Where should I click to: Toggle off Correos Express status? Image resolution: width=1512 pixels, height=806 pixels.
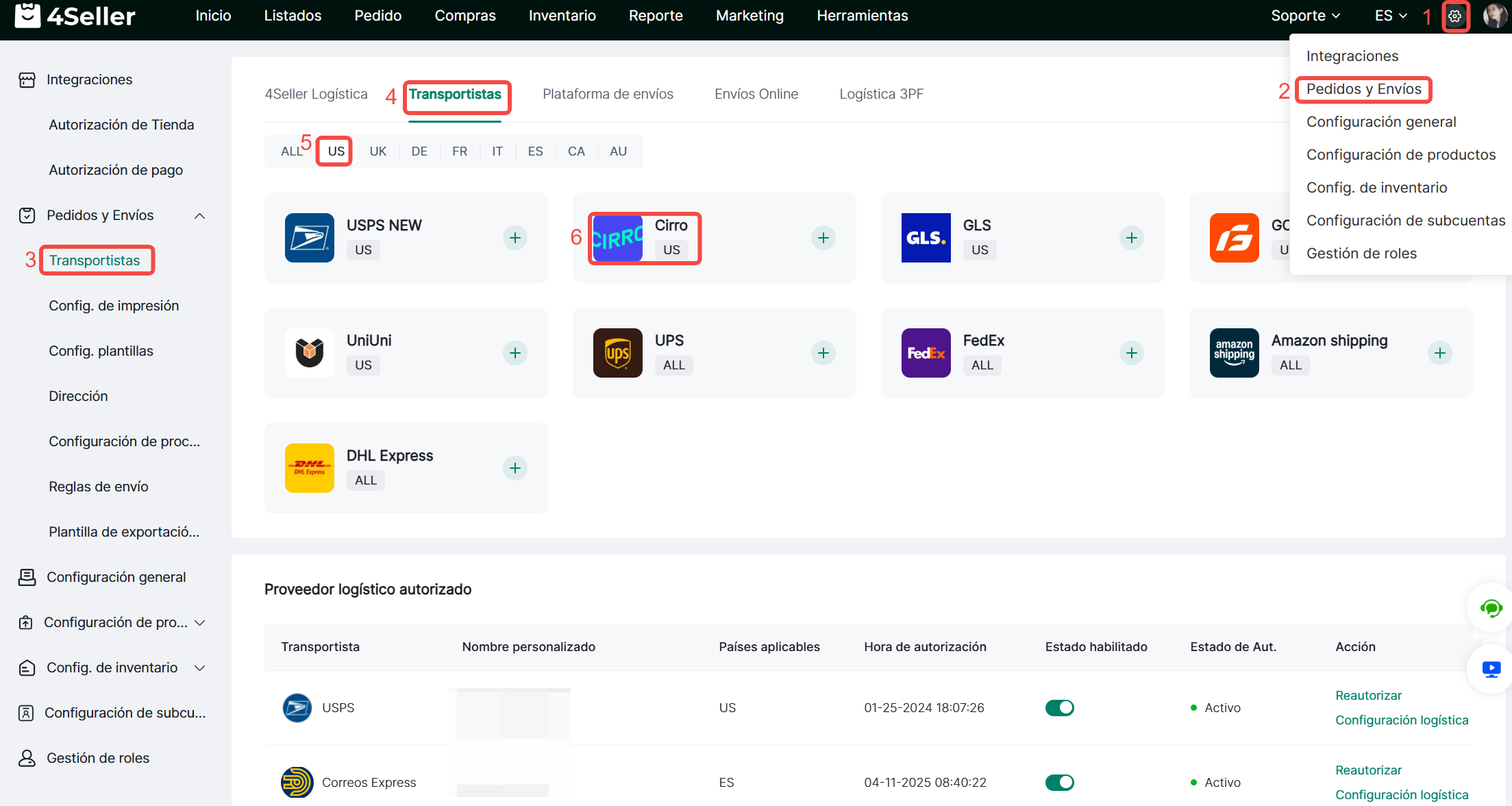pos(1059,782)
